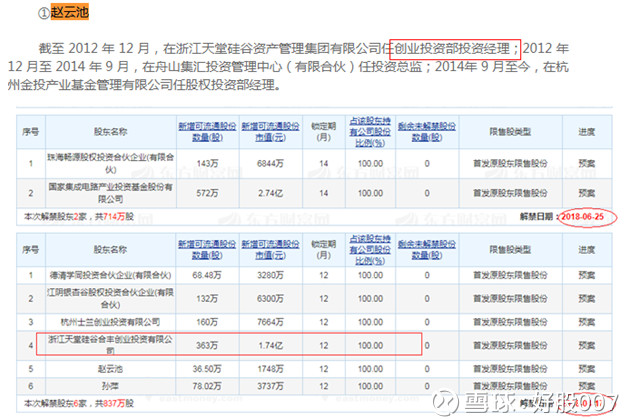This screenshot has width=629, height=420.
Task: Select shareholder 珠海畅源股权投资合伙企业 in first table
Action: [111, 163]
